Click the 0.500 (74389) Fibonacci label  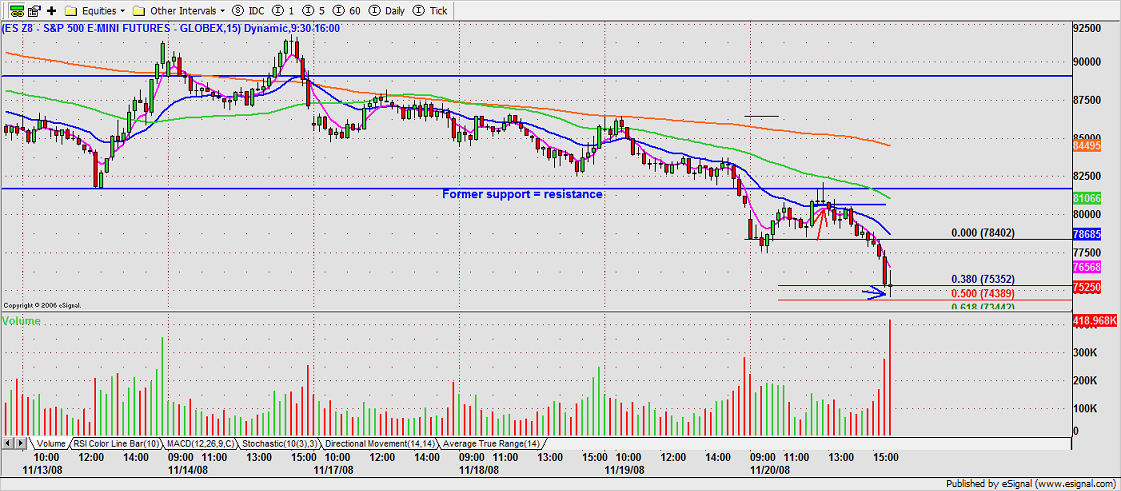click(983, 293)
